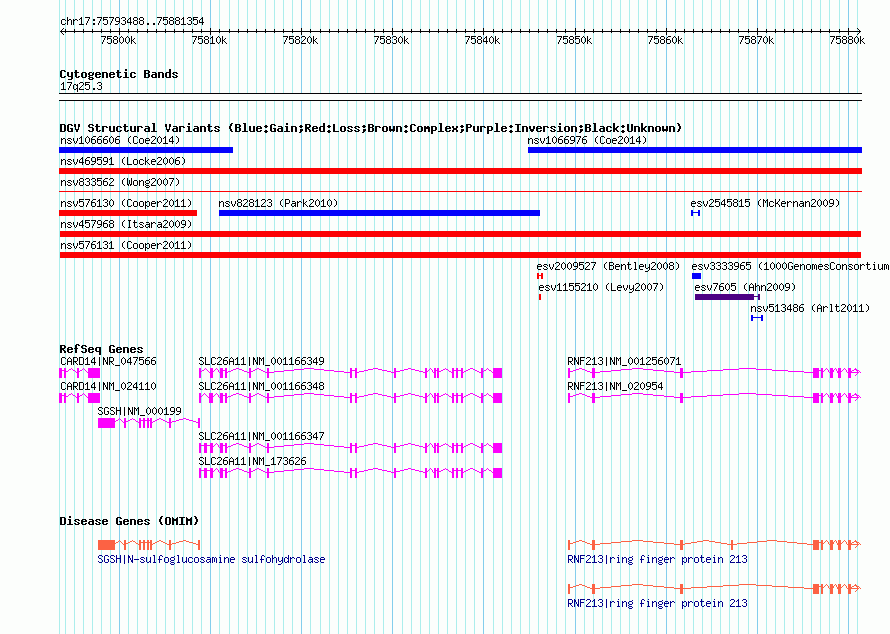This screenshot has height=634, width=890.
Task: Open the nsv828123 (Park2010) label
Action: (278, 203)
